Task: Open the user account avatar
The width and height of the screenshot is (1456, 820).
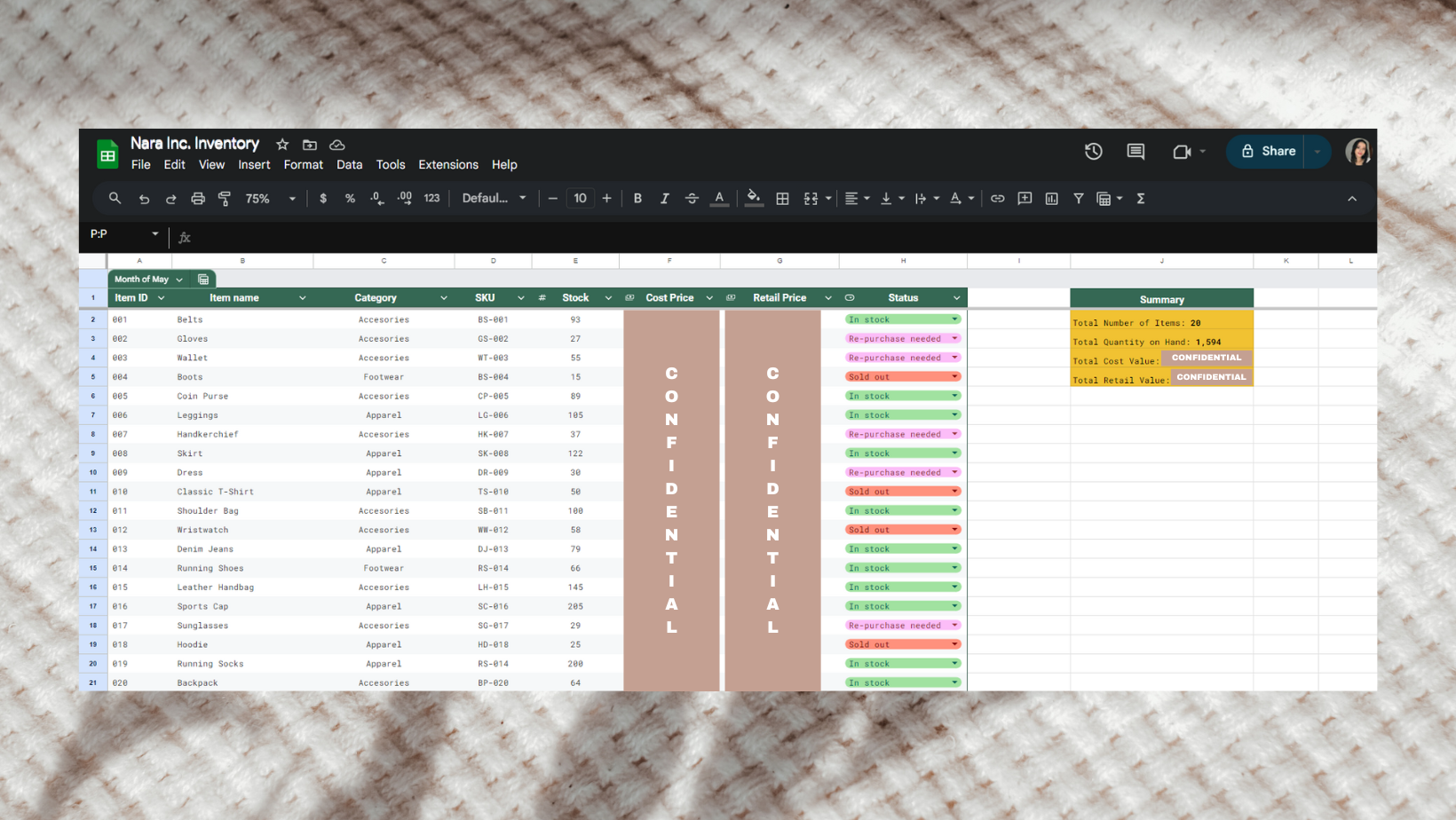Action: pyautogui.click(x=1357, y=152)
